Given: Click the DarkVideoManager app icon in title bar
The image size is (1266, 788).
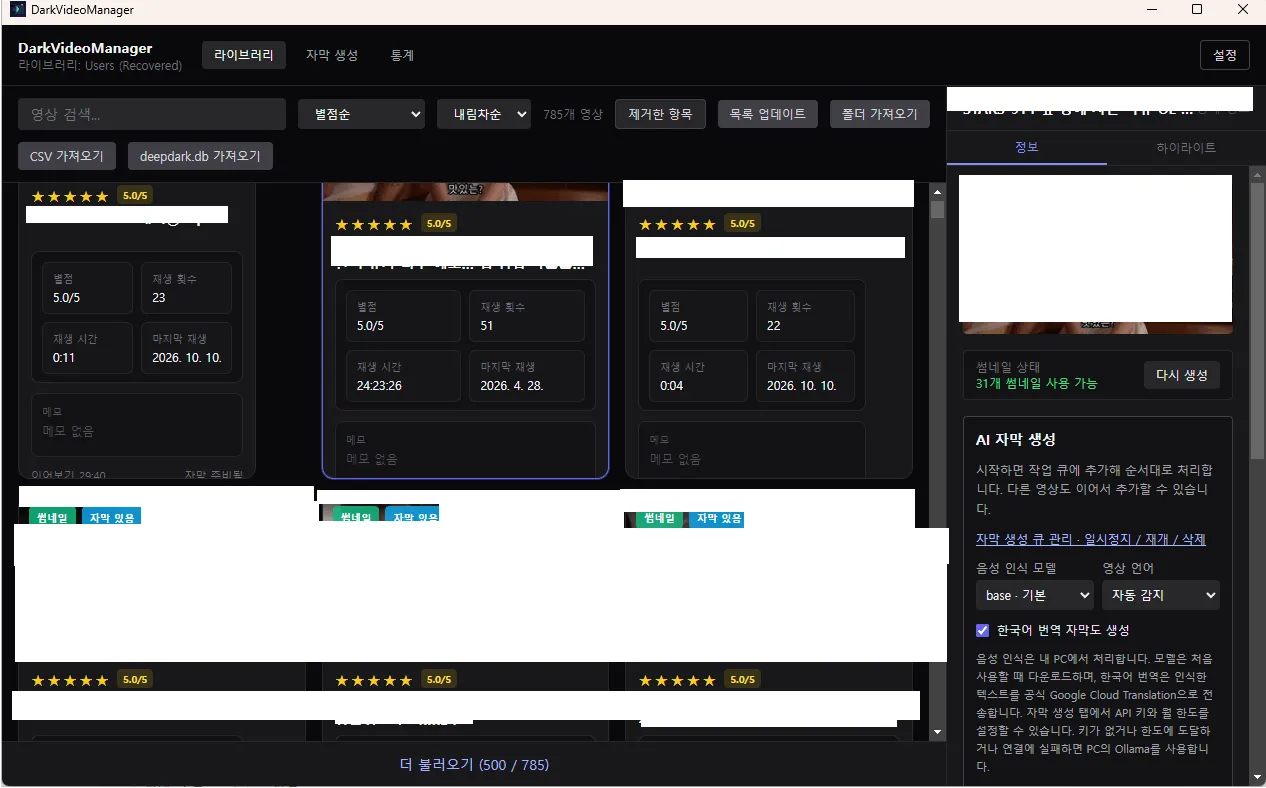Looking at the screenshot, I should 17,10.
